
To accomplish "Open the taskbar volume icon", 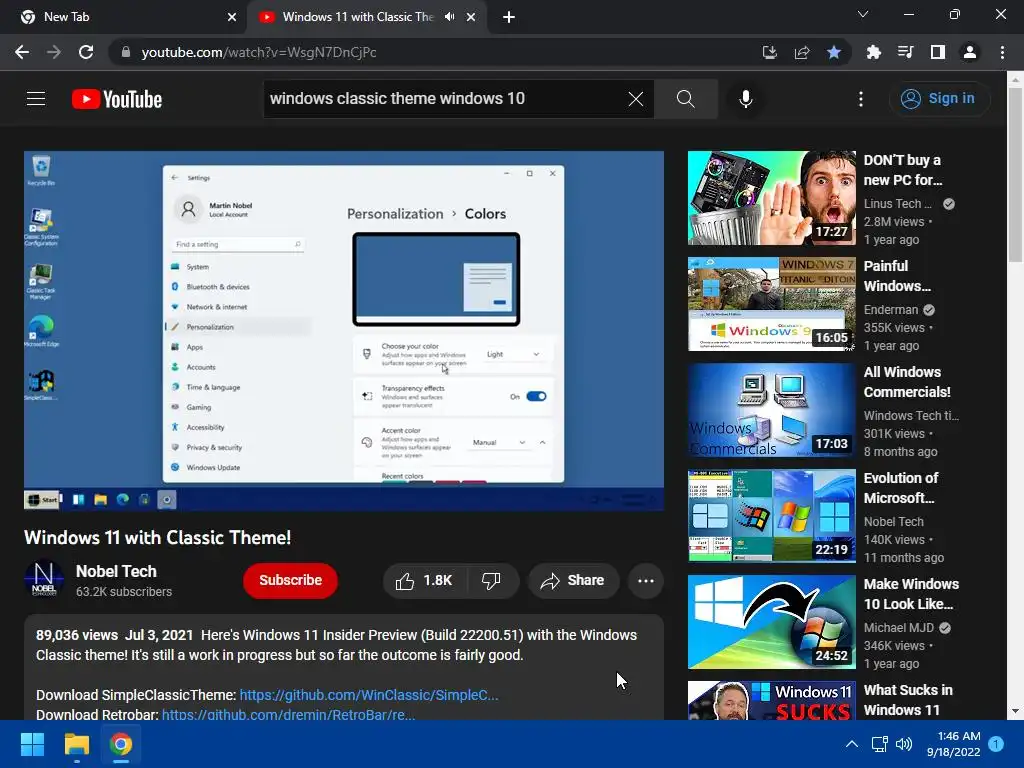I will click(x=904, y=744).
